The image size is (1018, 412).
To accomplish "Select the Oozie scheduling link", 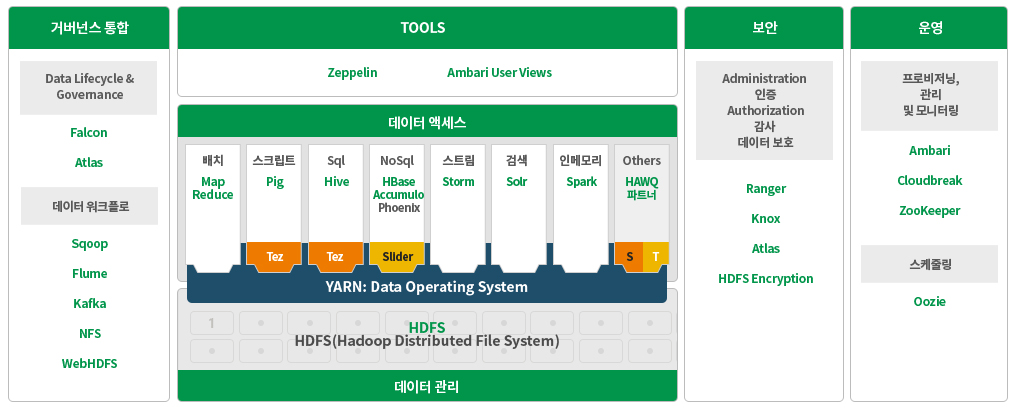I will 928,302.
